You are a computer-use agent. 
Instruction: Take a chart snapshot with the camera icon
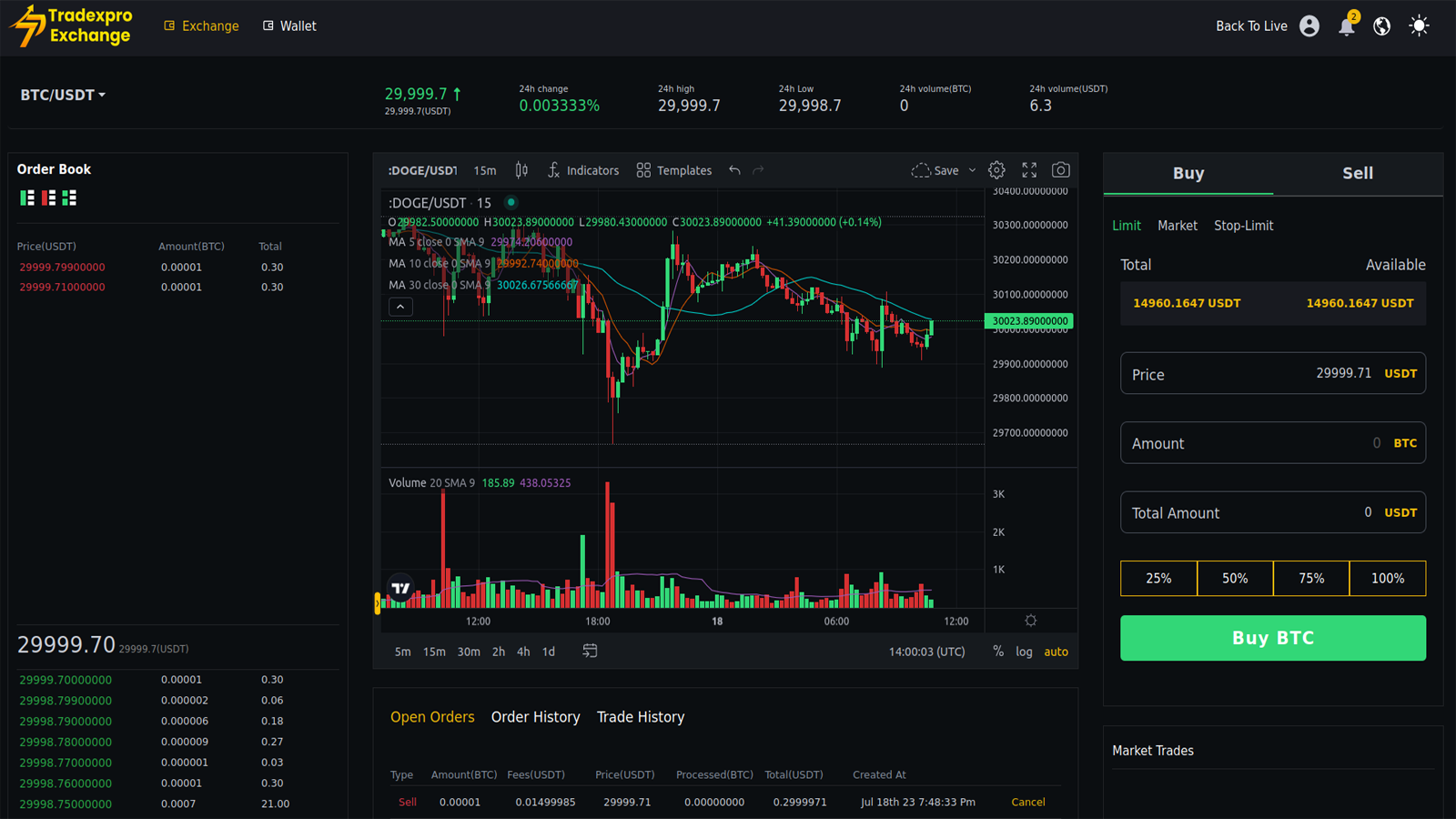tap(1060, 169)
